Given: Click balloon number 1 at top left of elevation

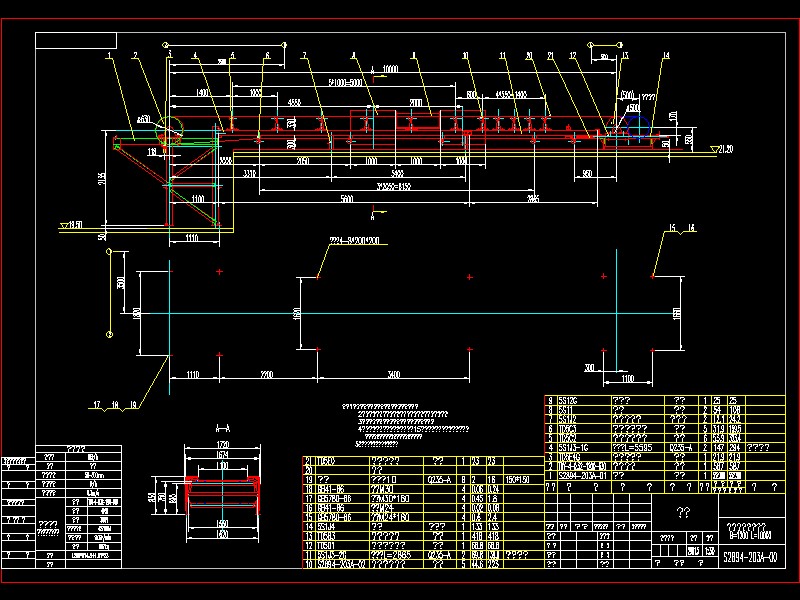Looking at the screenshot, I should (109, 55).
